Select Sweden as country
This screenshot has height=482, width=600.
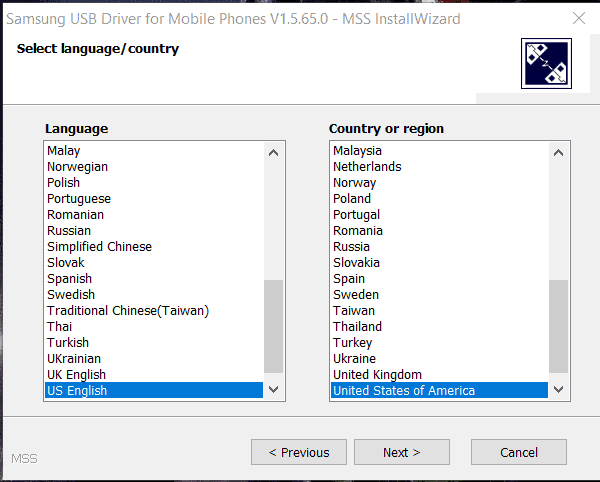point(439,295)
